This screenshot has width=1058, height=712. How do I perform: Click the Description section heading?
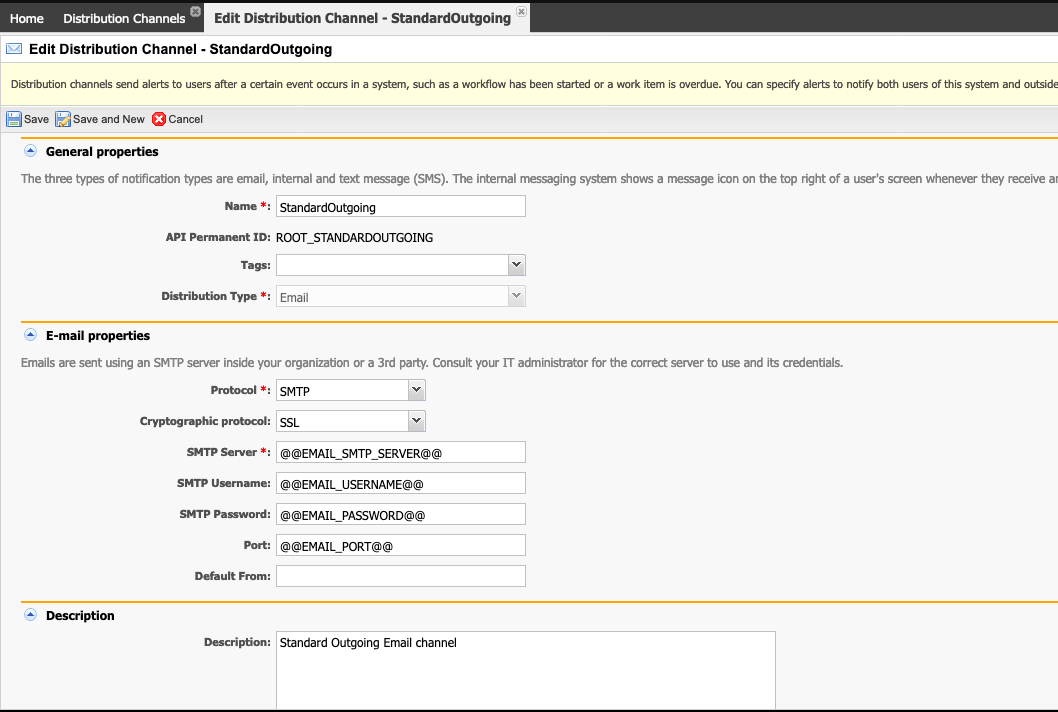coord(80,615)
